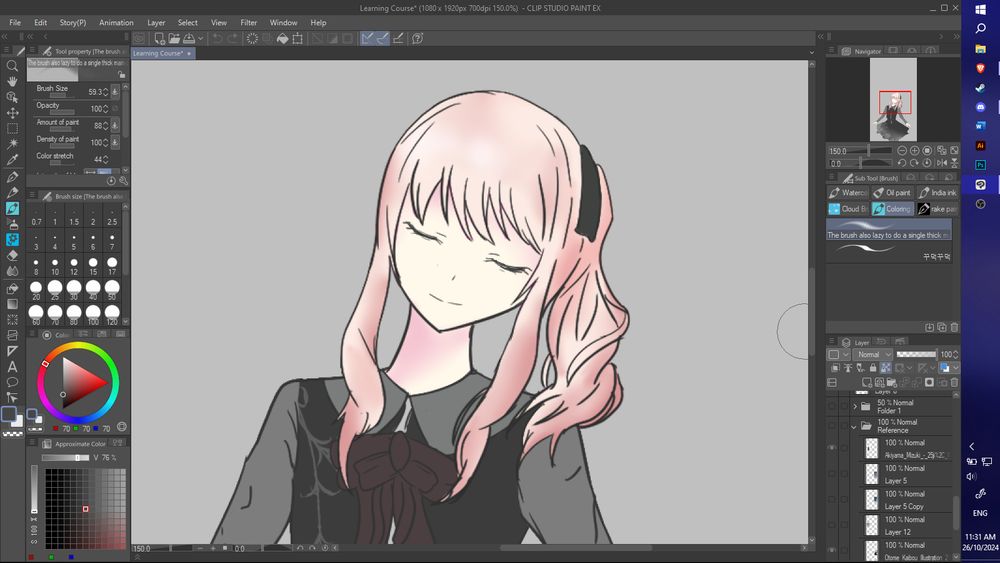
Task: Select the rake paint sub tool group
Action: tap(937, 209)
